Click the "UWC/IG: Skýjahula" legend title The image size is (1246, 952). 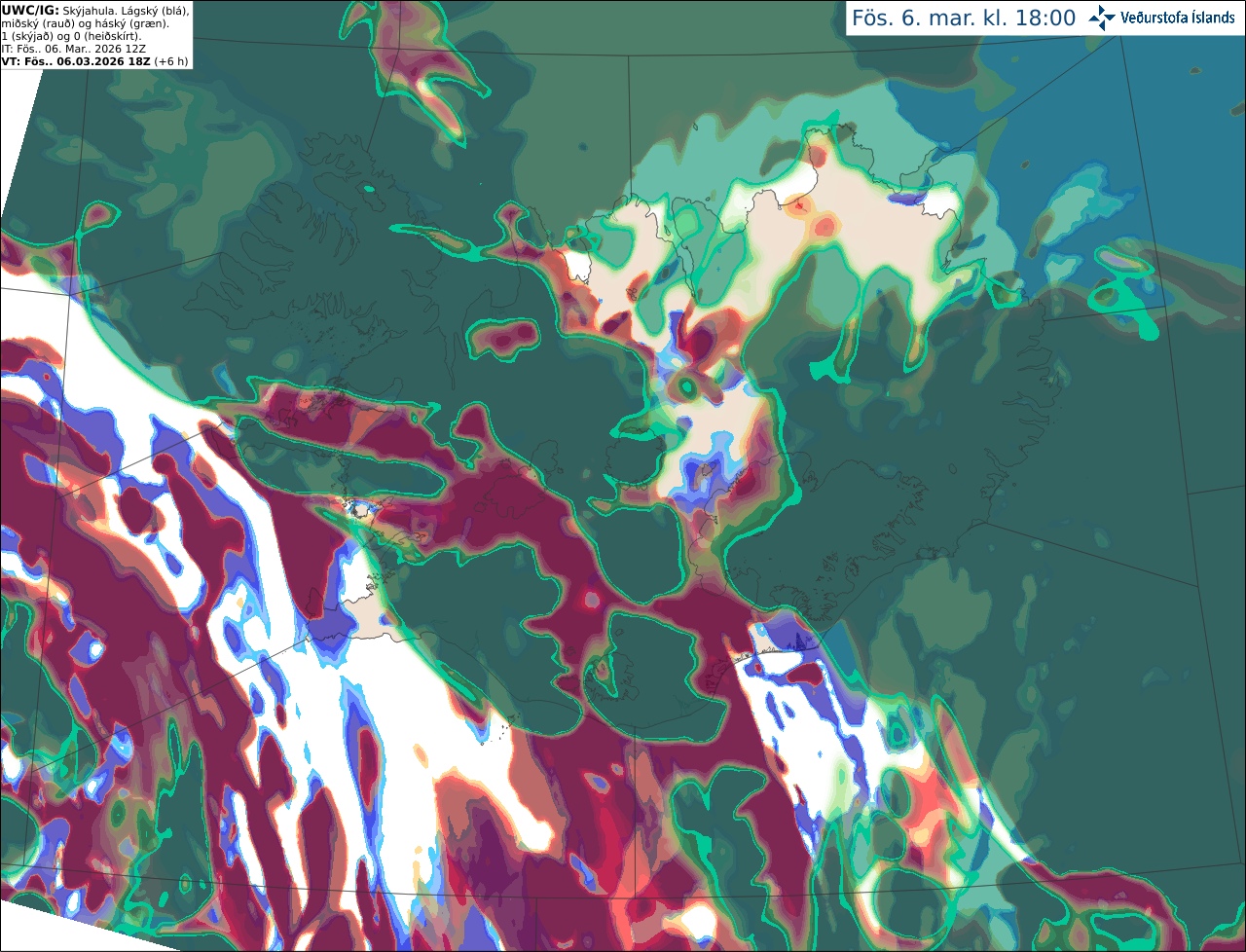(x=58, y=10)
